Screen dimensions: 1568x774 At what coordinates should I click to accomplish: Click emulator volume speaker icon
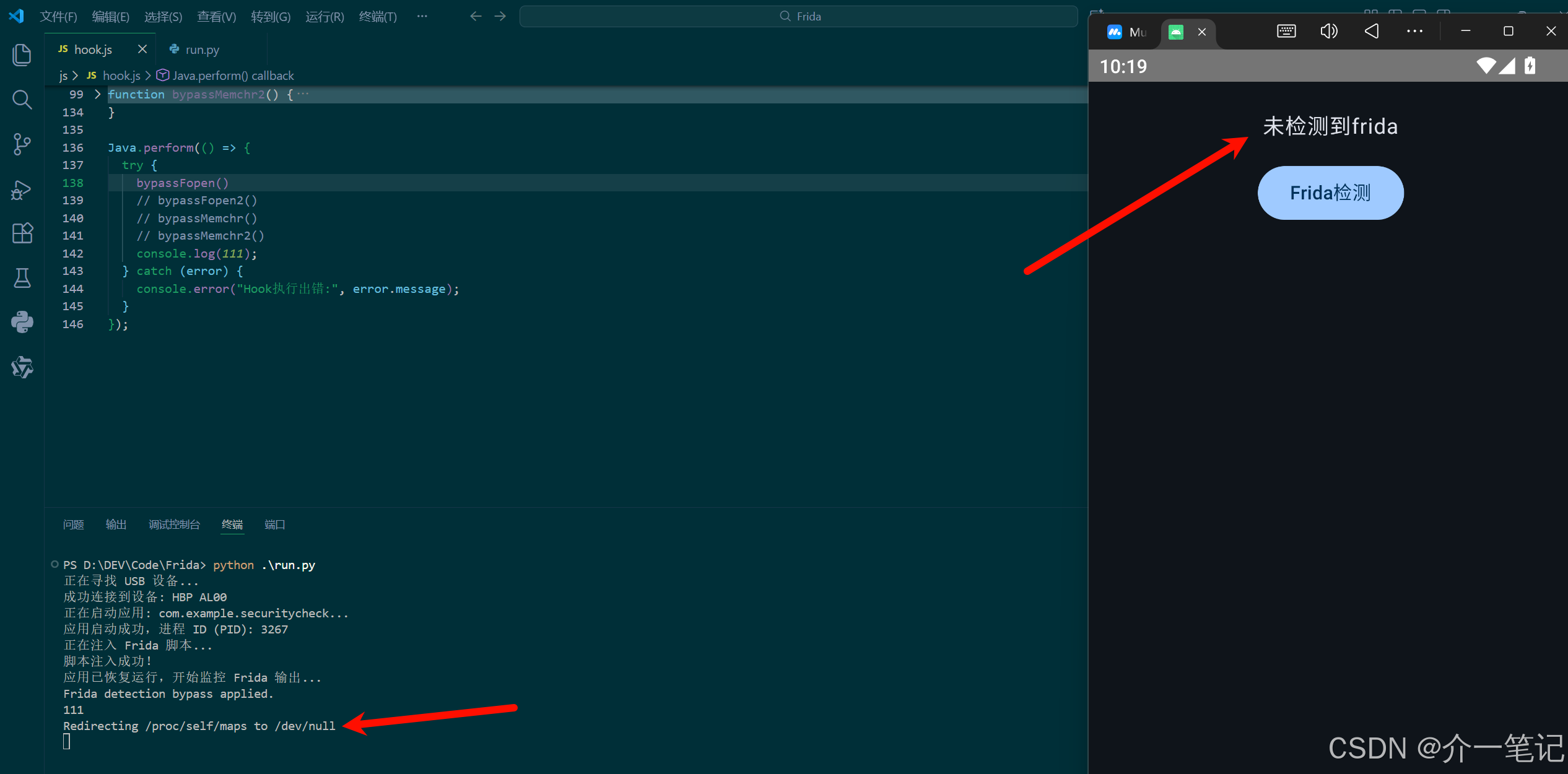coord(1328,31)
